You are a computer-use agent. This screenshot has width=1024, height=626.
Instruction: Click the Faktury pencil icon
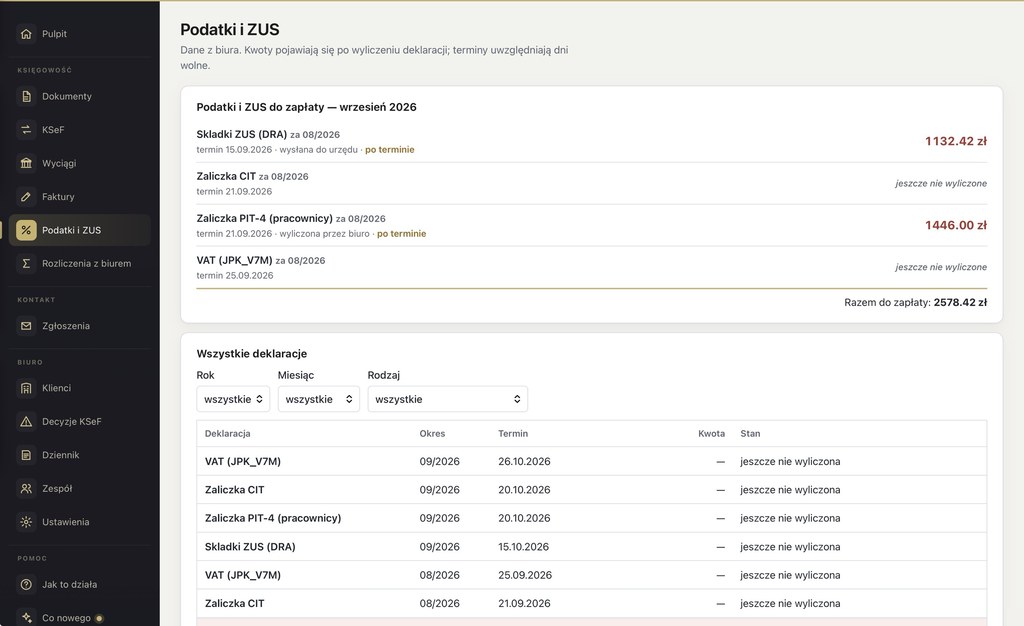[x=26, y=196]
